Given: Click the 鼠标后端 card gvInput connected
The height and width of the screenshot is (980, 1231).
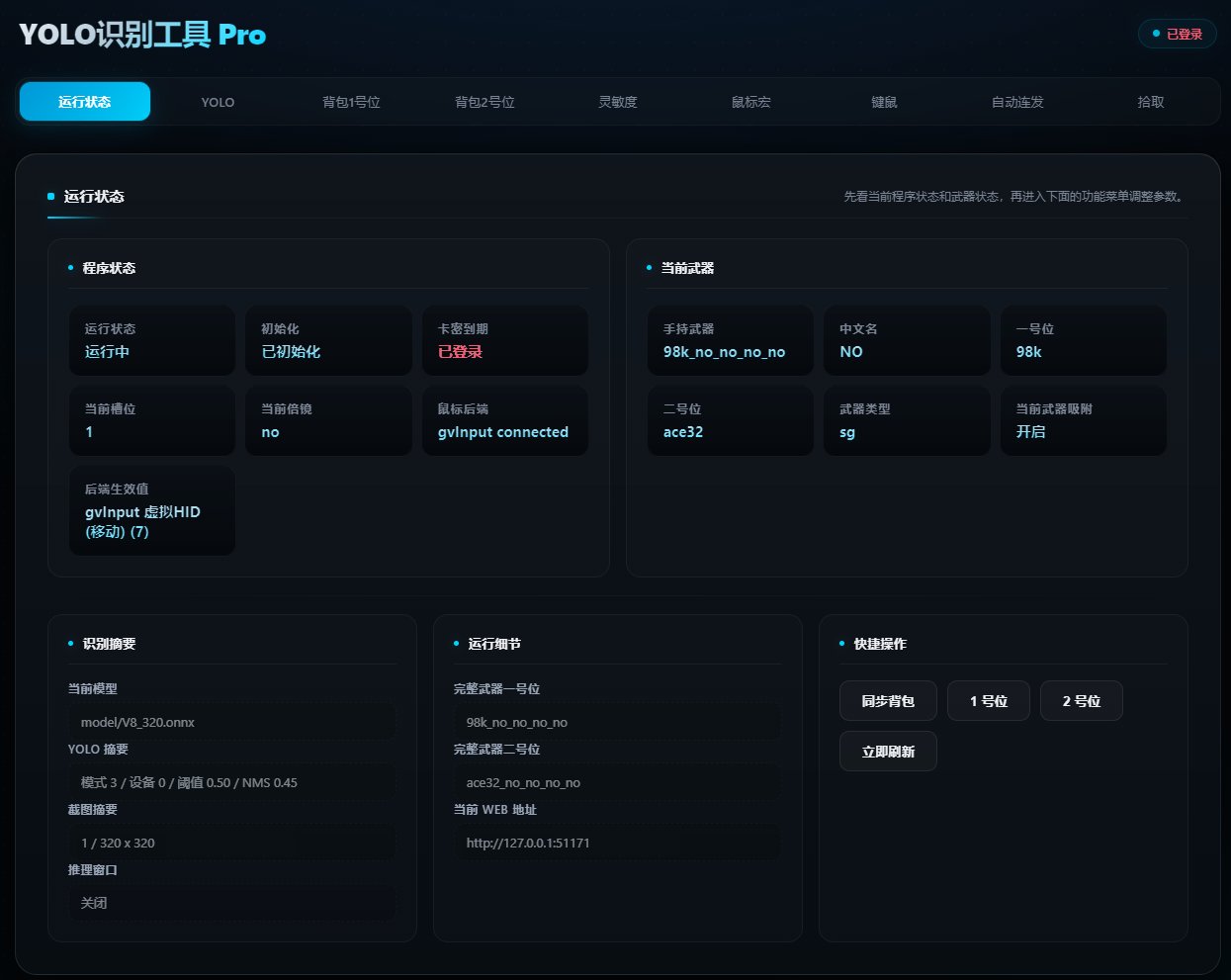Looking at the screenshot, I should (505, 420).
